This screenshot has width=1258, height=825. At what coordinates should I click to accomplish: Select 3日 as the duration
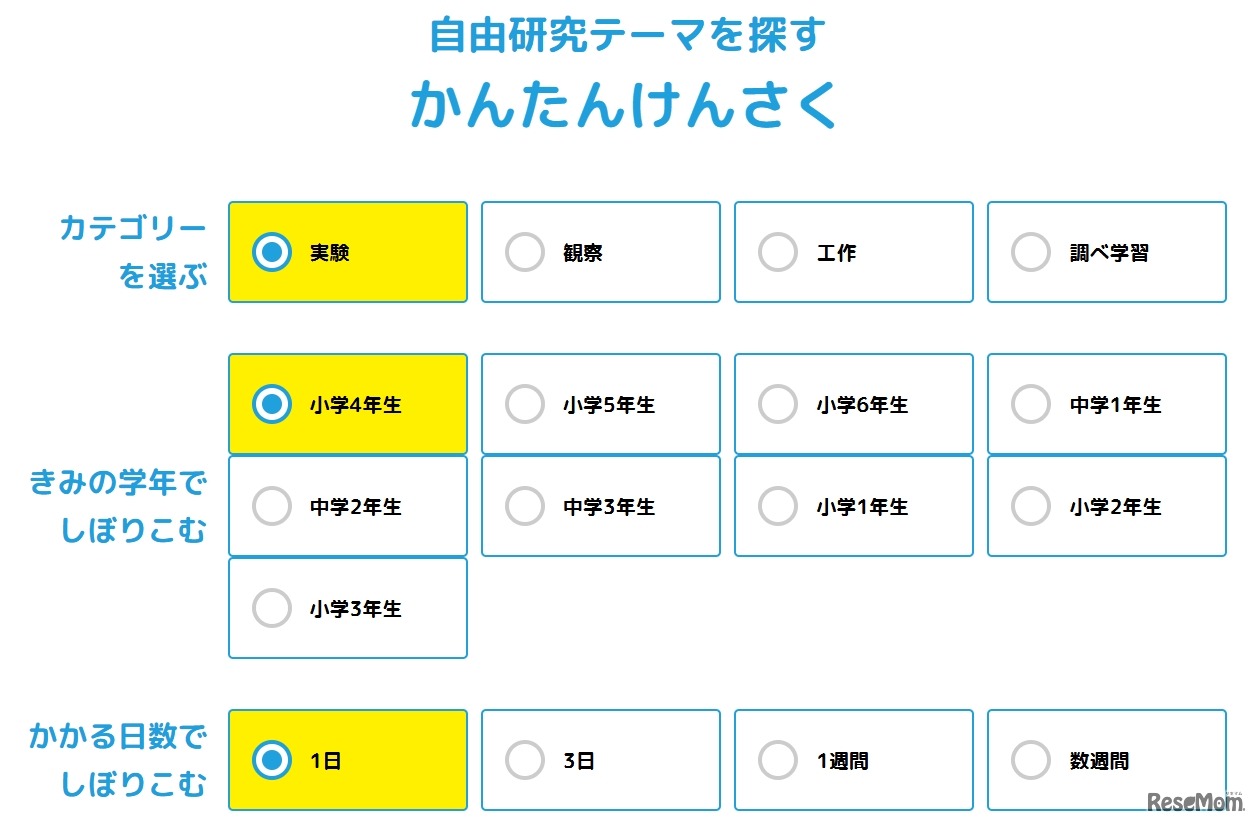600,759
